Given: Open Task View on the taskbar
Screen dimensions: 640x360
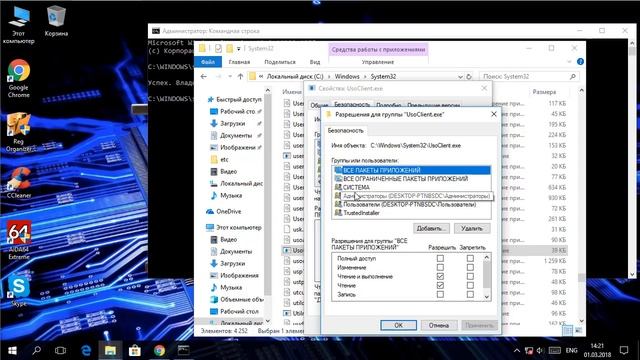Looking at the screenshot, I should pos(60,350).
